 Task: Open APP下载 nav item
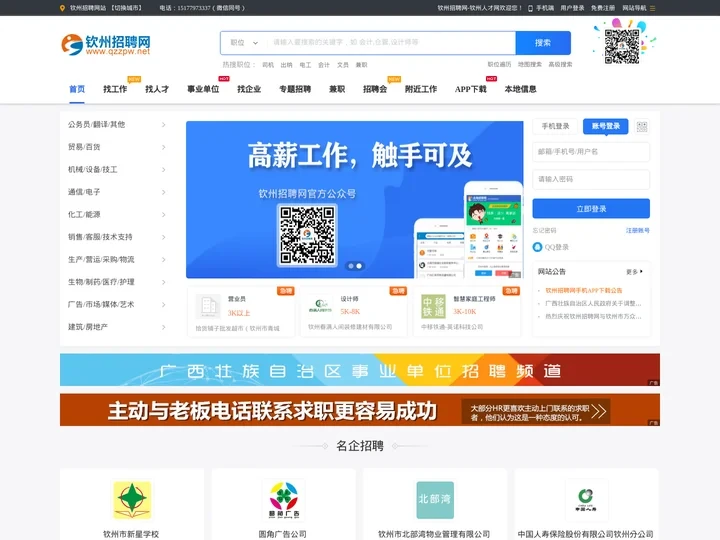(471, 89)
